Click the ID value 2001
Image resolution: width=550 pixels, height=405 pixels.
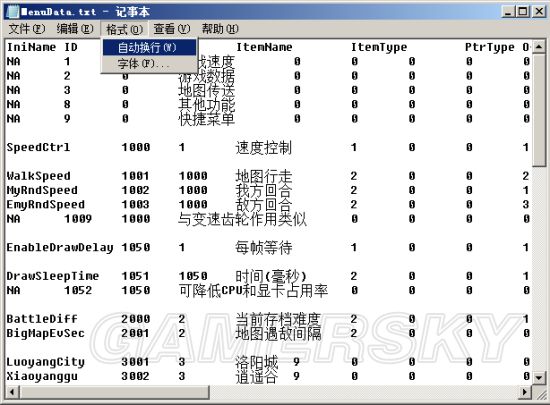coord(136,333)
